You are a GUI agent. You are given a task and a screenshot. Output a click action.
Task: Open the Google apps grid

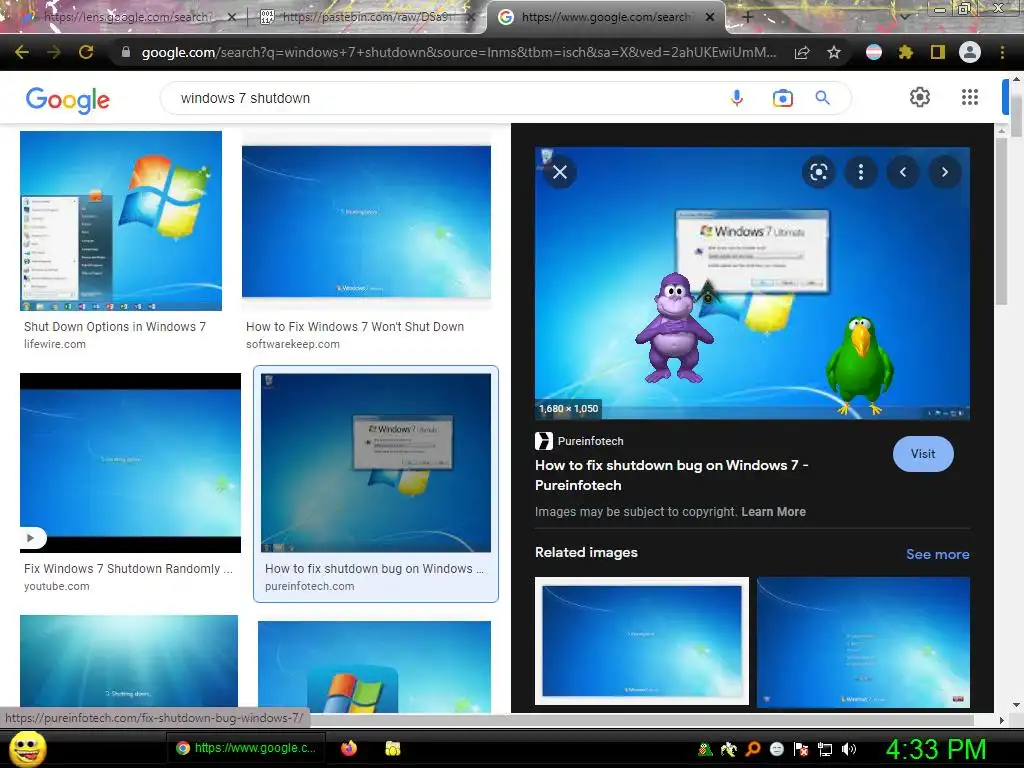click(x=970, y=97)
